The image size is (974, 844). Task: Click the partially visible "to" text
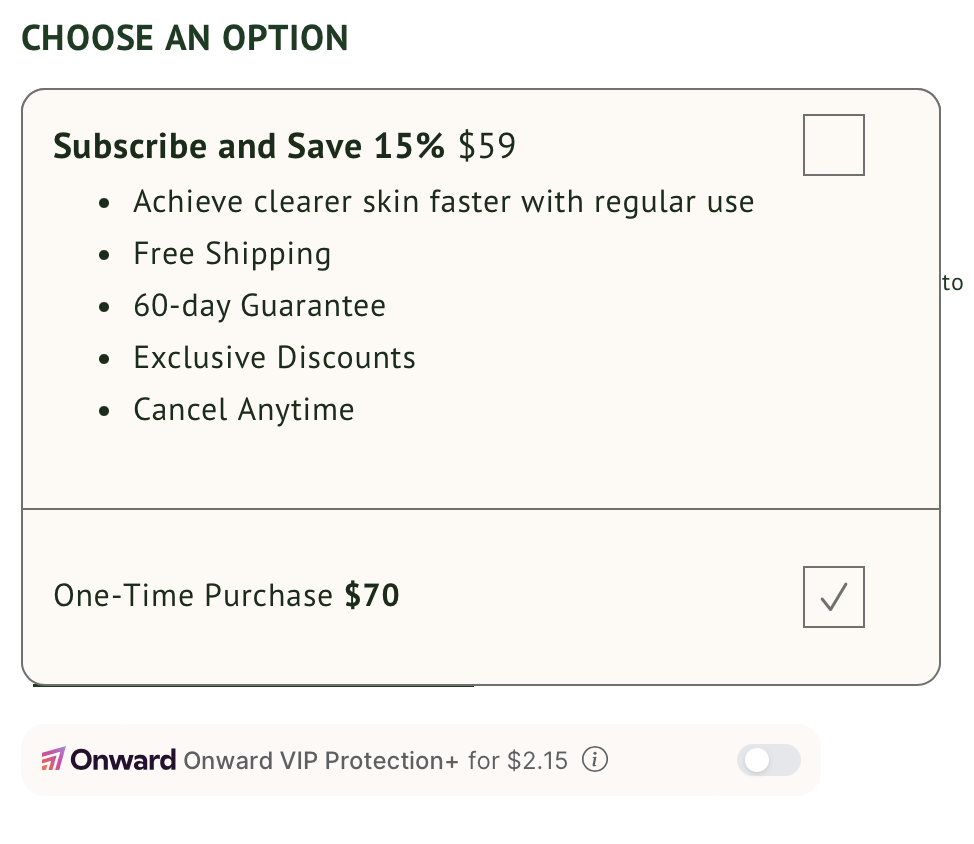[952, 283]
